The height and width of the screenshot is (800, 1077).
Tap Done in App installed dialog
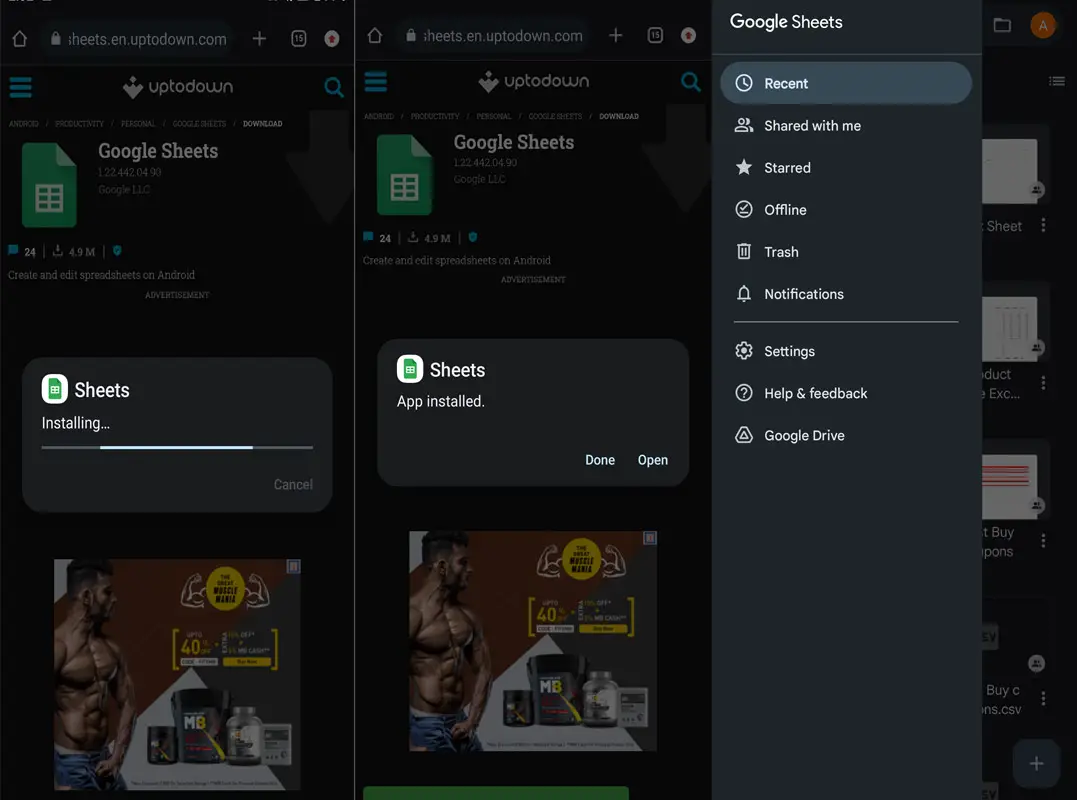click(x=600, y=460)
